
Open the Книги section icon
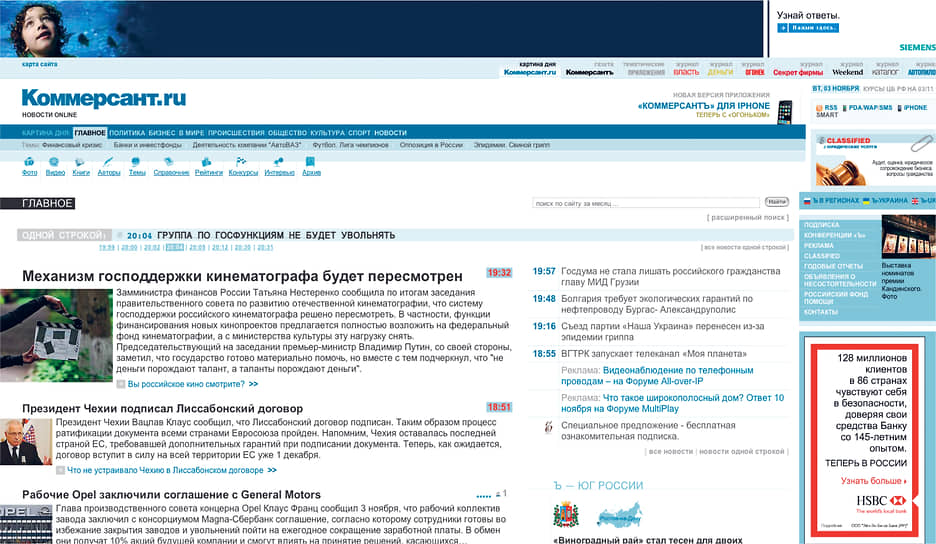click(x=79, y=162)
